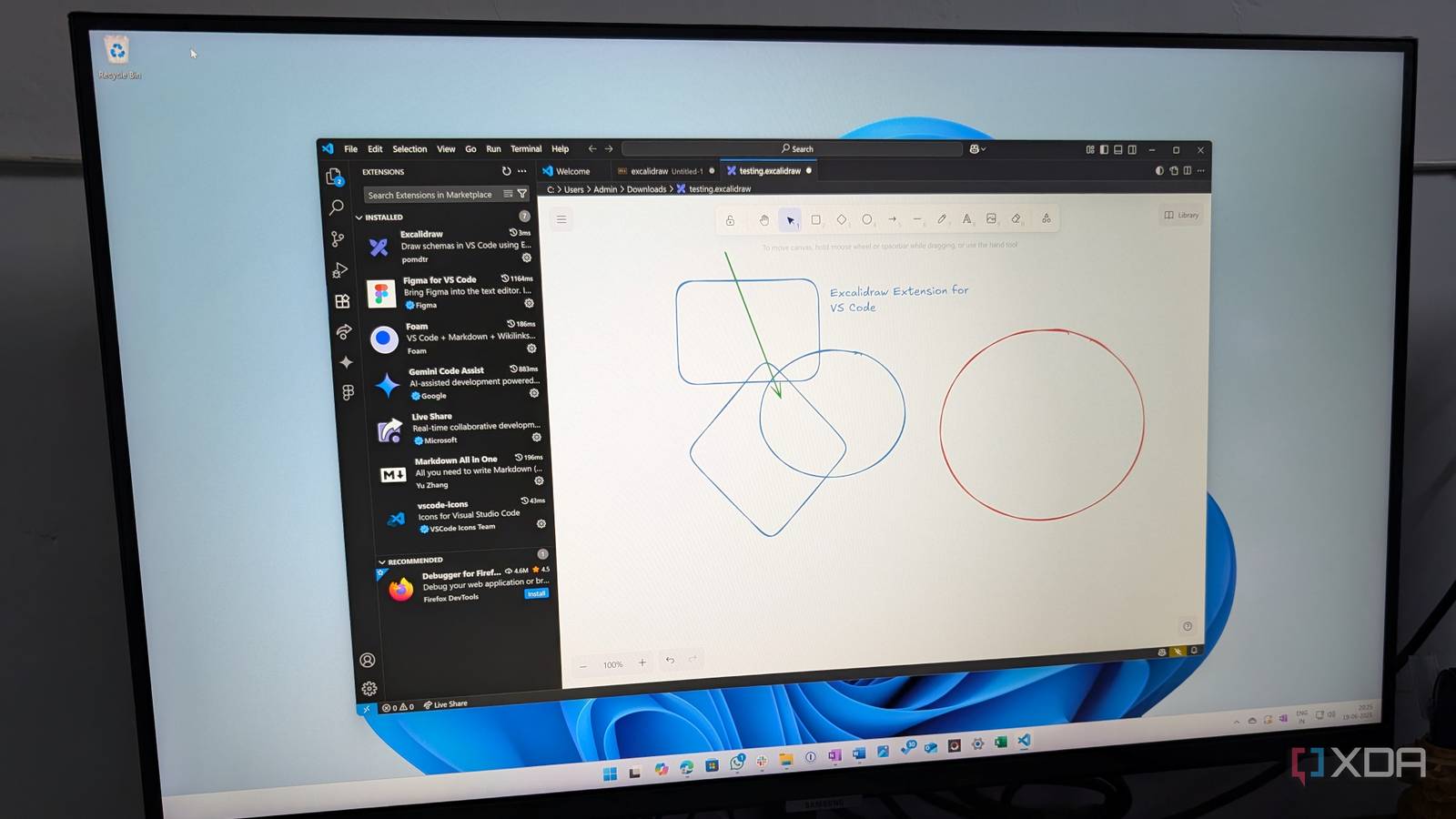
Task: Open the Terminal menu
Action: click(525, 148)
